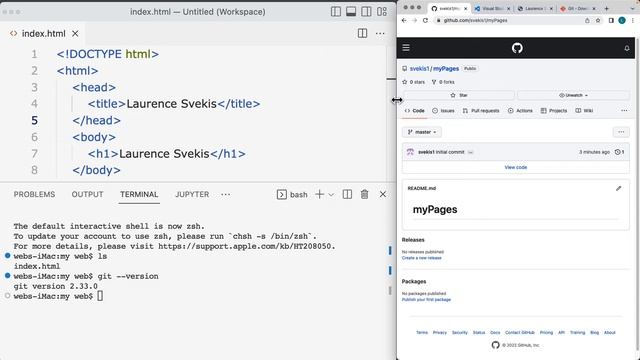This screenshot has height=360, width=640.
Task: Show more repository tabs ellipsis
Action: click(624, 111)
